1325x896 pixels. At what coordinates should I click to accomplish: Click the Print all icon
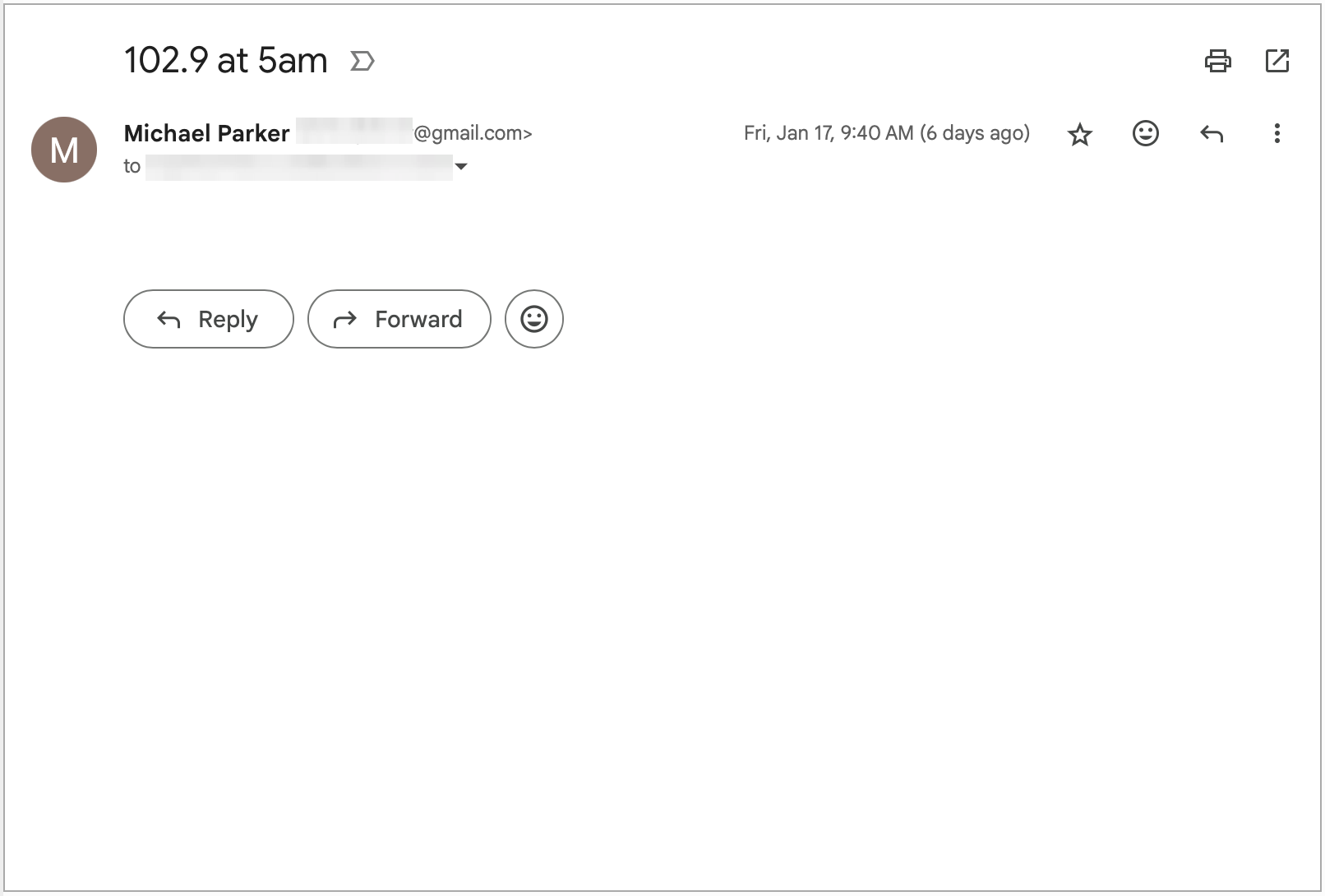(1219, 61)
